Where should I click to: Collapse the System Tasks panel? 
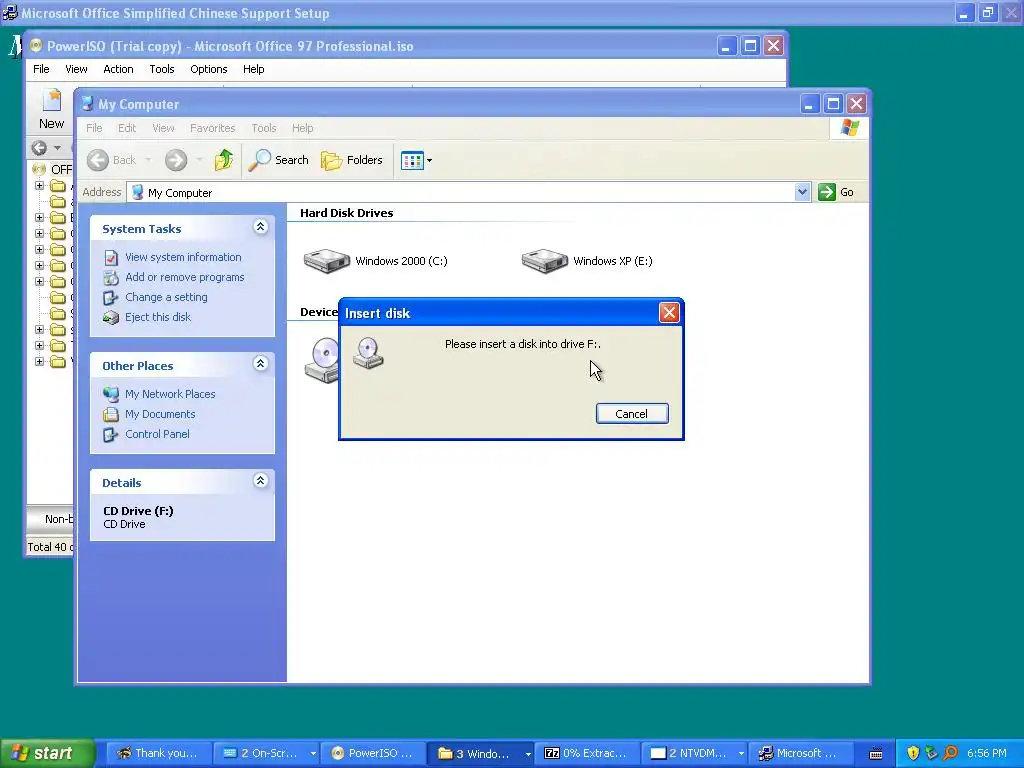pyautogui.click(x=261, y=227)
